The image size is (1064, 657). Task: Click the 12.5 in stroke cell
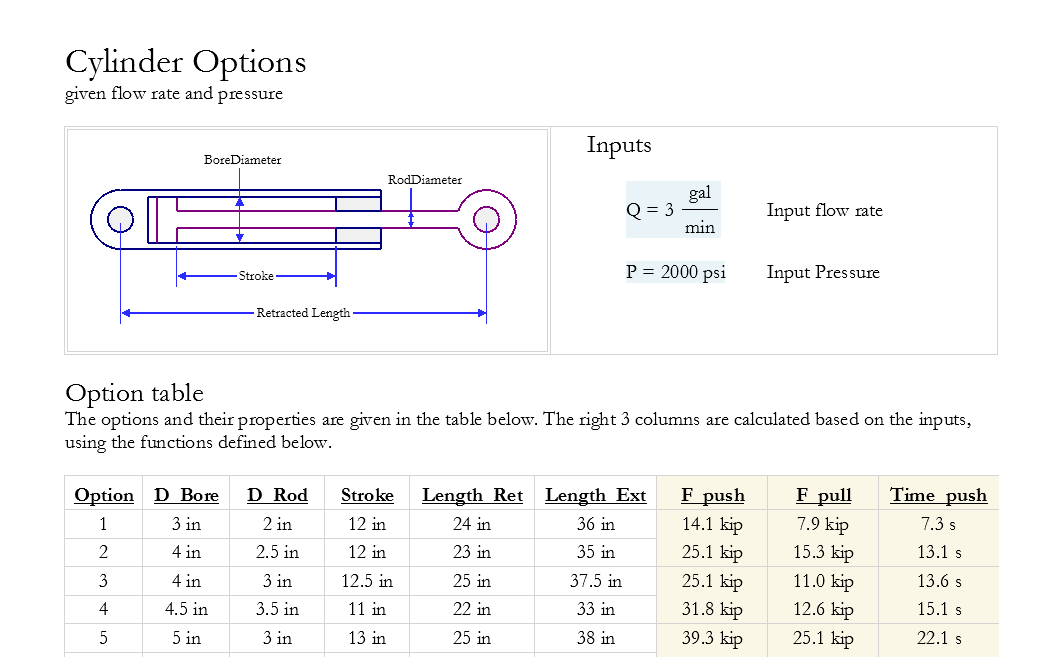click(x=367, y=581)
